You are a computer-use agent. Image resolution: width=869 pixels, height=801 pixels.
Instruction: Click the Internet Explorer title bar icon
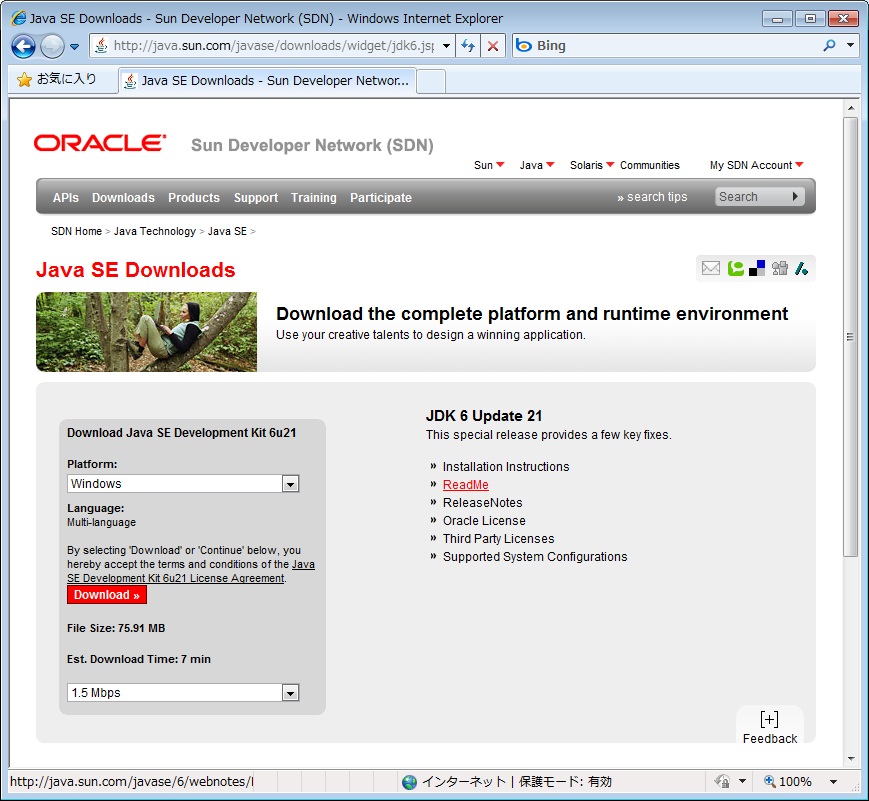point(18,18)
